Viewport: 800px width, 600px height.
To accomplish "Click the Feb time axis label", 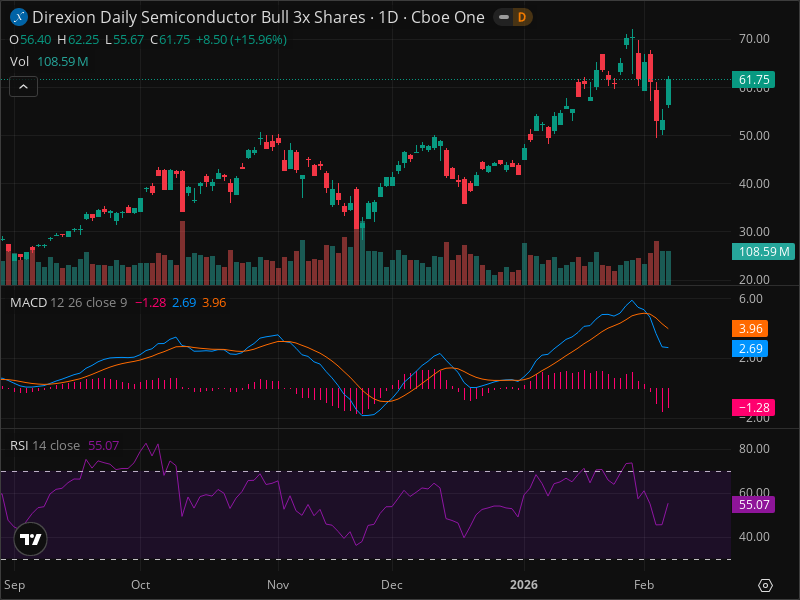I will 644,585.
